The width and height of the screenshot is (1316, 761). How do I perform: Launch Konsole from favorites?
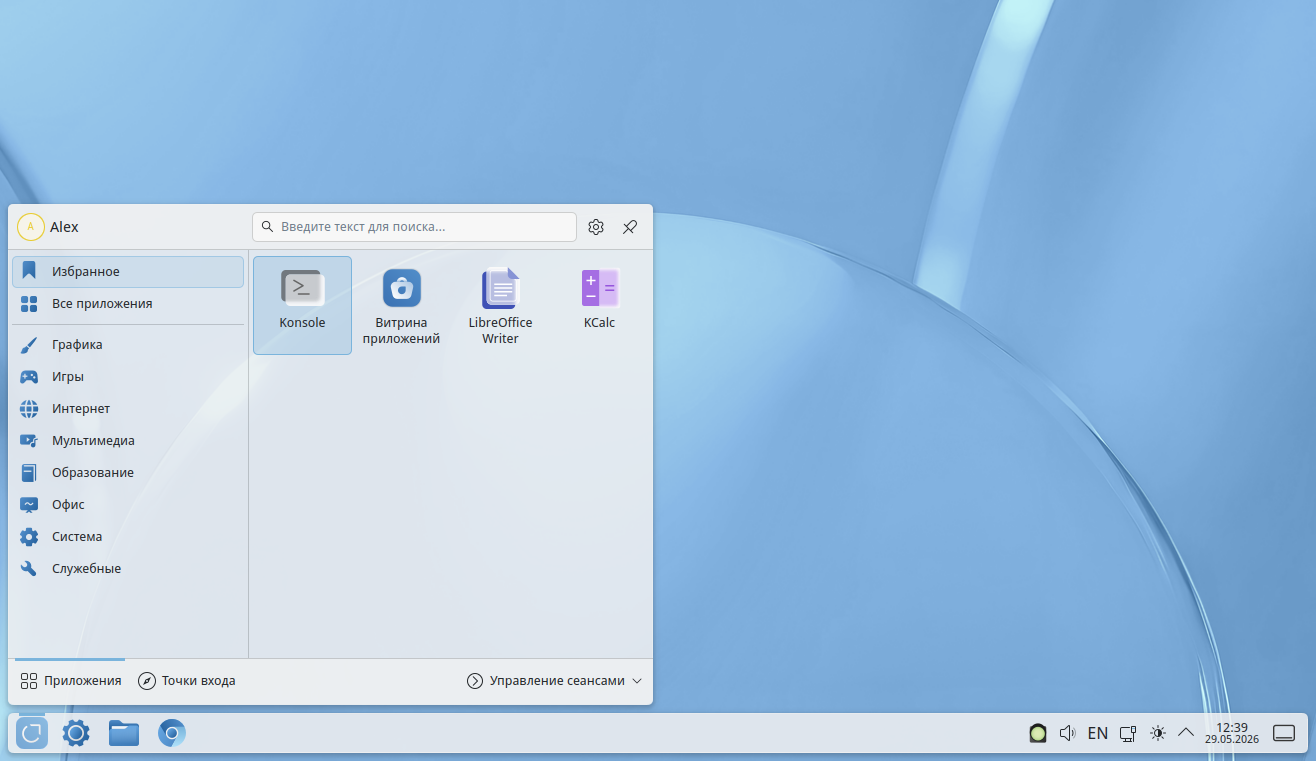pyautogui.click(x=302, y=305)
